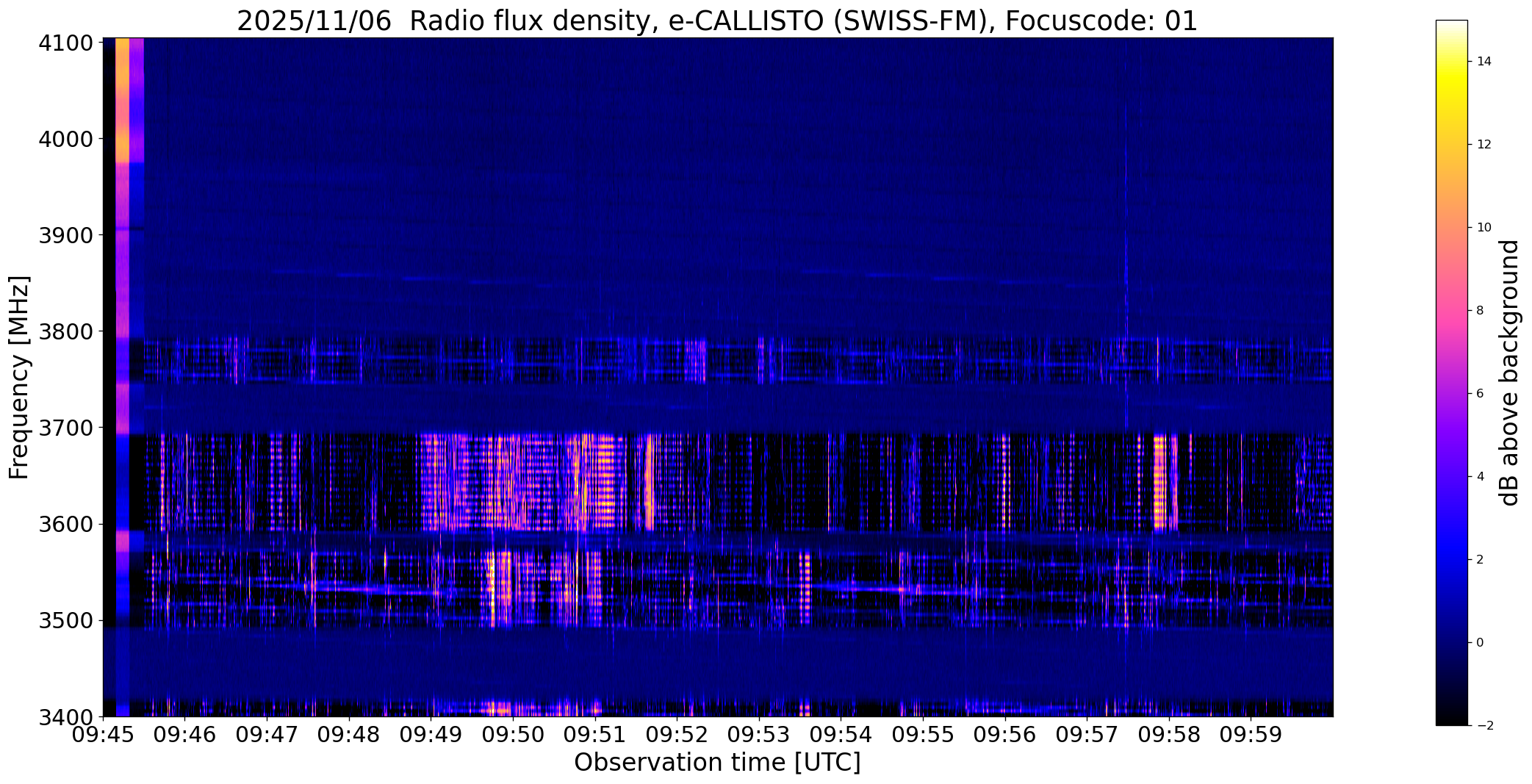
Task: Click the 09:54 time tick label
Action: click(841, 734)
